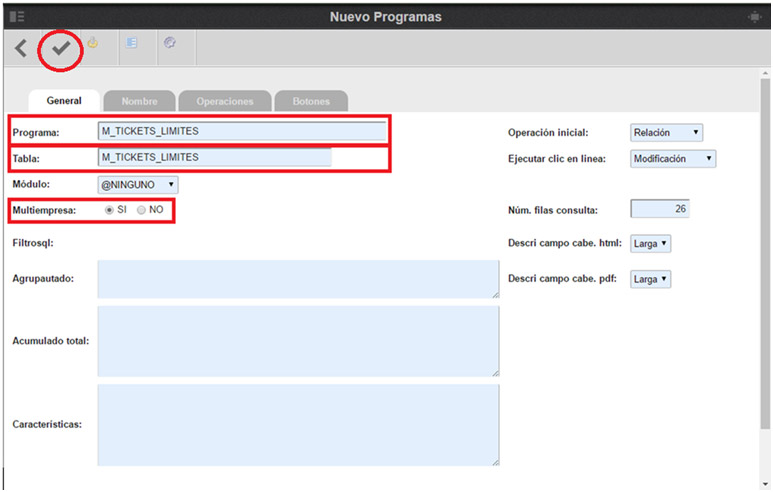Open the Módulo @NINGUNO dropdown

pos(138,185)
